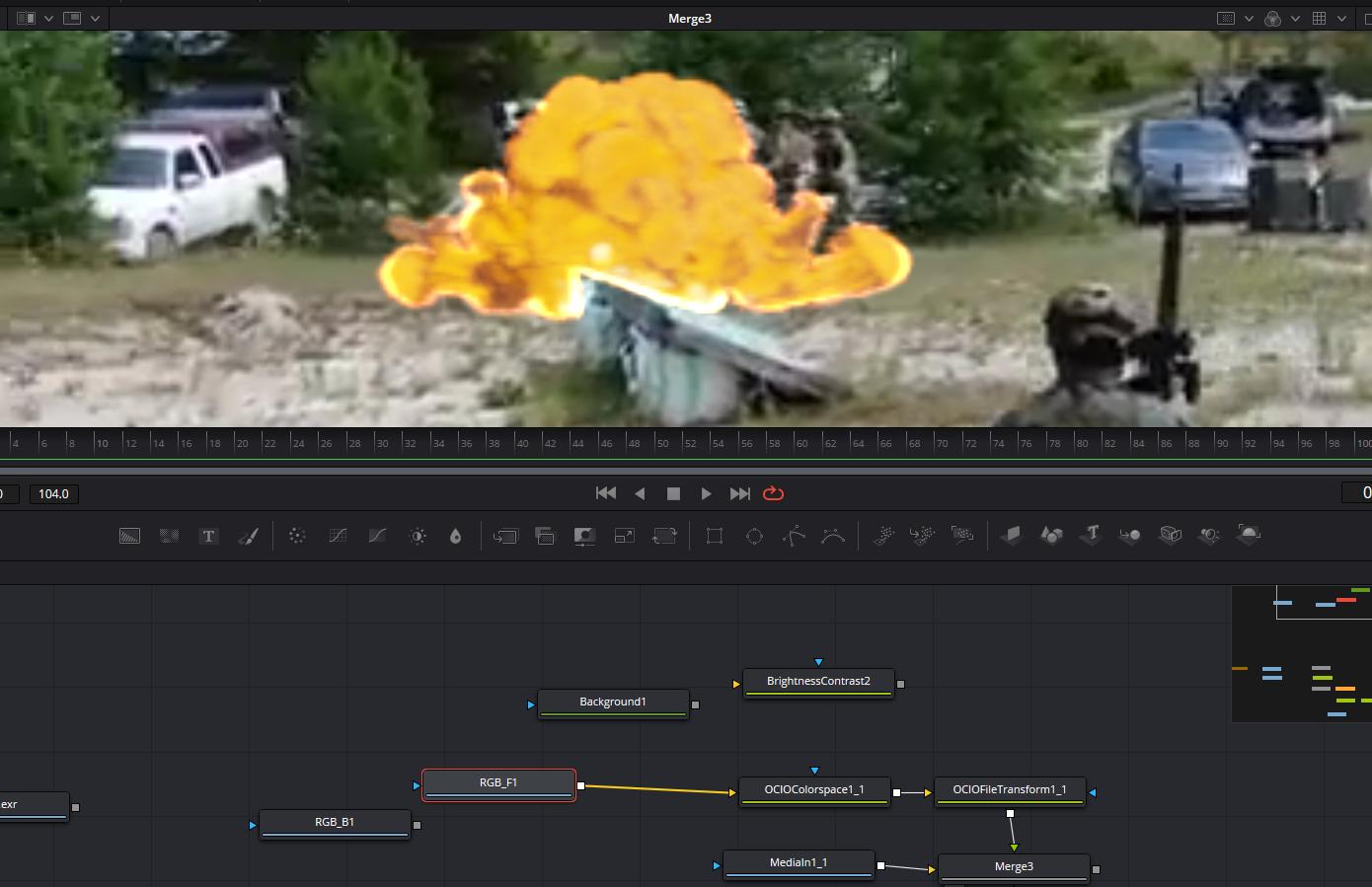
Task: Add a Blur droplet tool from toolbar
Action: tap(455, 536)
